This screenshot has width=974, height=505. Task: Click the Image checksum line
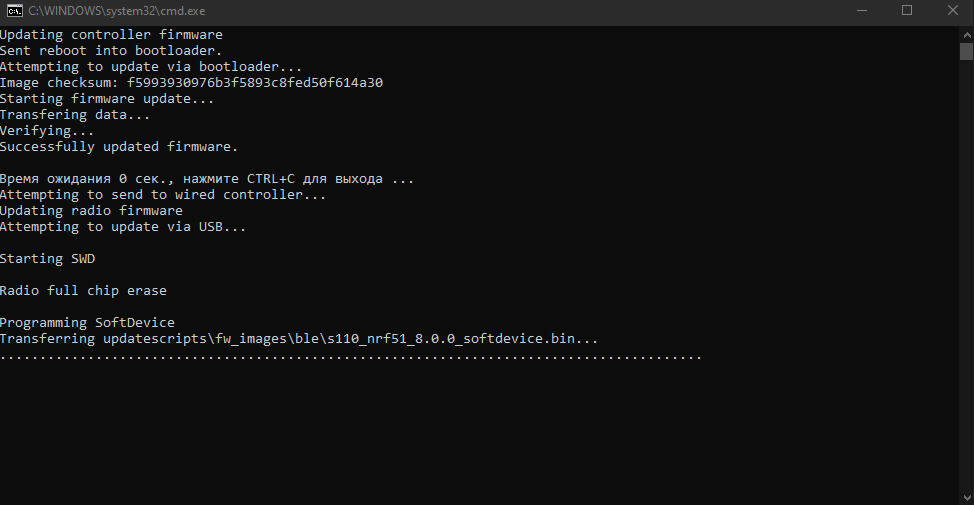click(x=191, y=83)
